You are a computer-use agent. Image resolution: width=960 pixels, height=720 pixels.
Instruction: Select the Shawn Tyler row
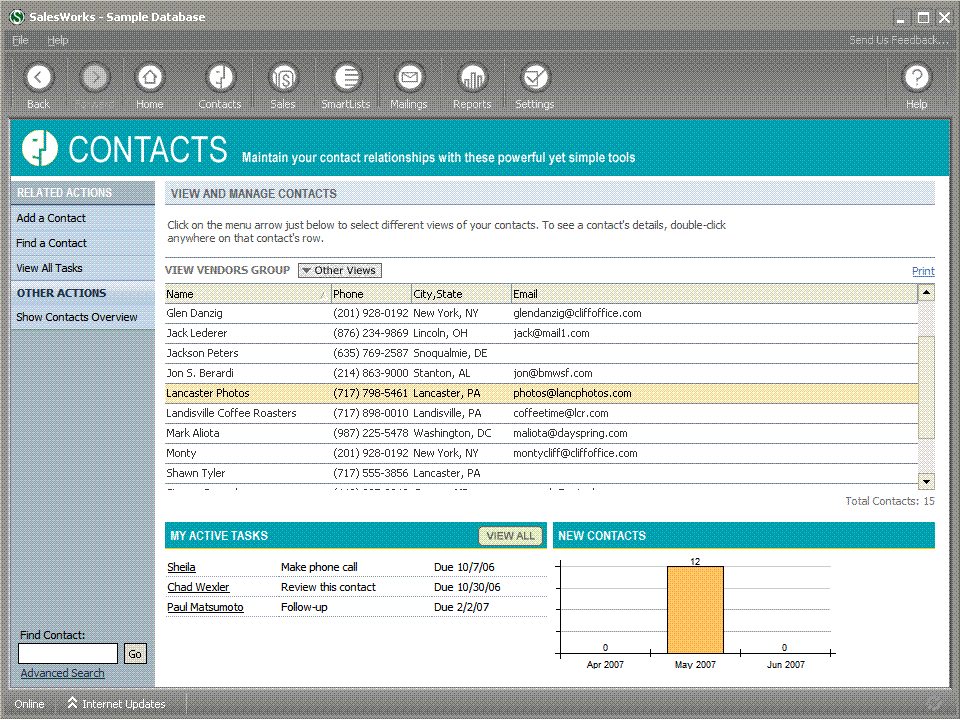click(x=541, y=473)
